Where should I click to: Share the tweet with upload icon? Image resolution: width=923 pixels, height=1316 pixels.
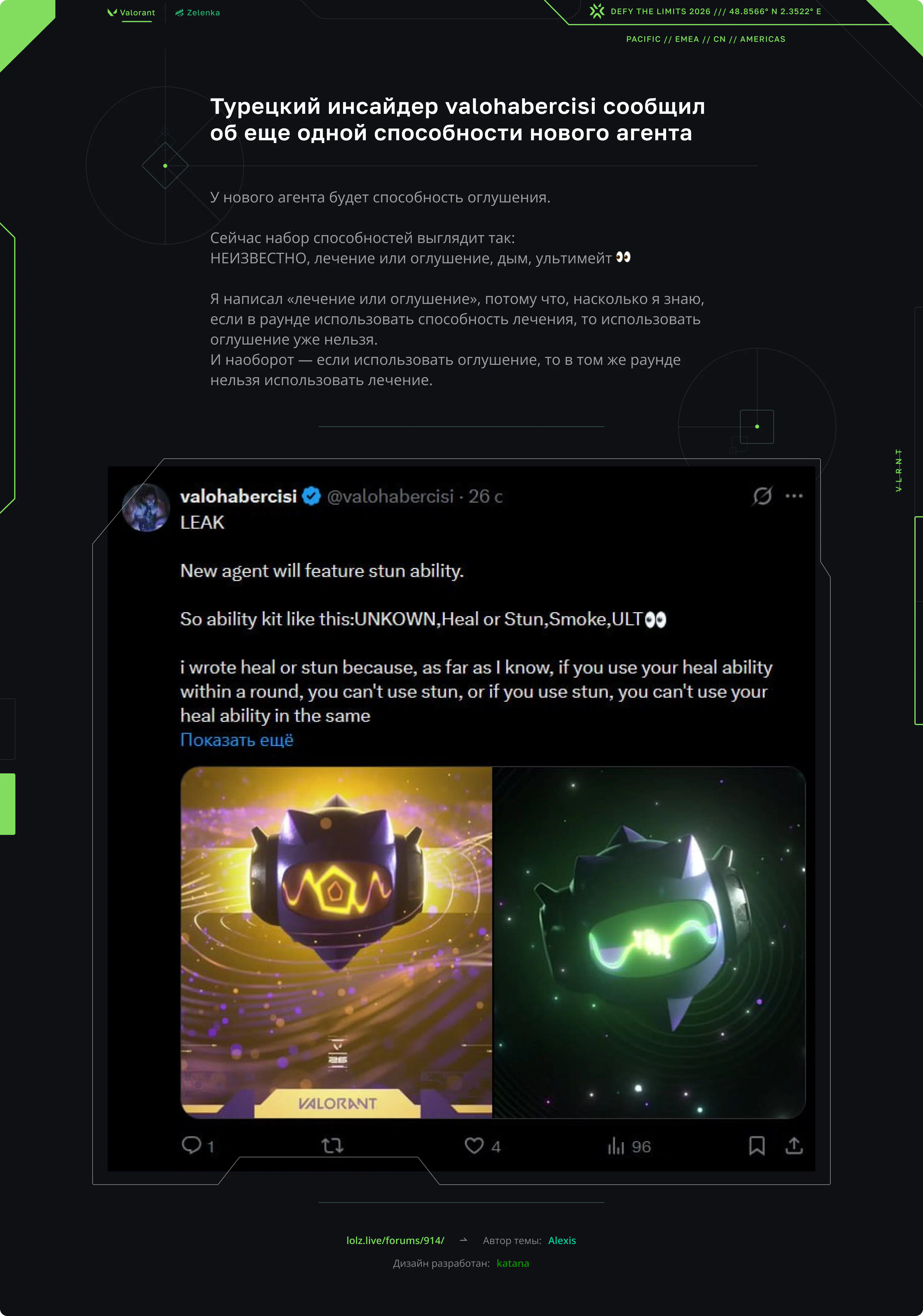pos(794,1145)
